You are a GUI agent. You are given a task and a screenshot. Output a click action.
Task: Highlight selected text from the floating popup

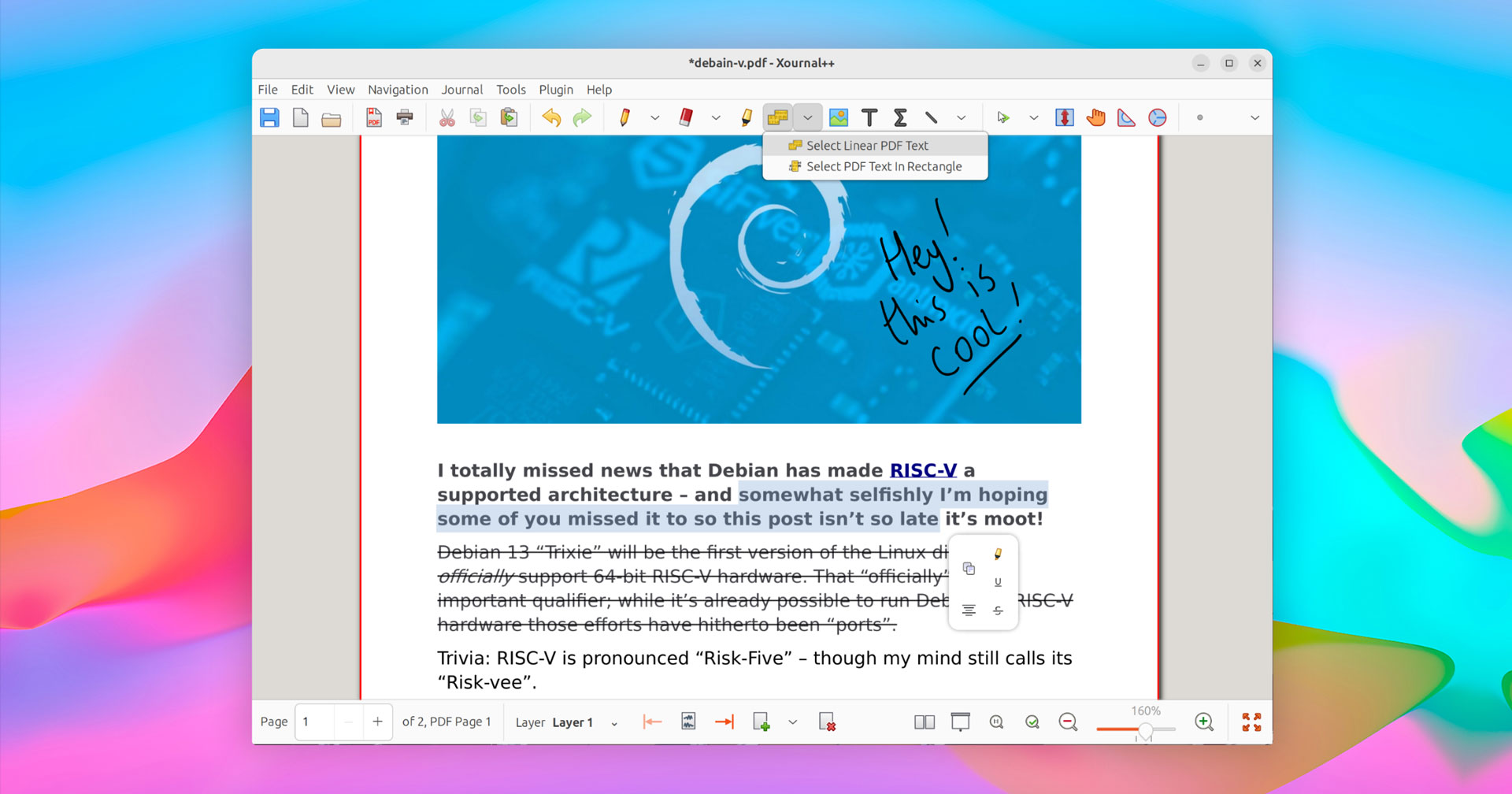[998, 555]
